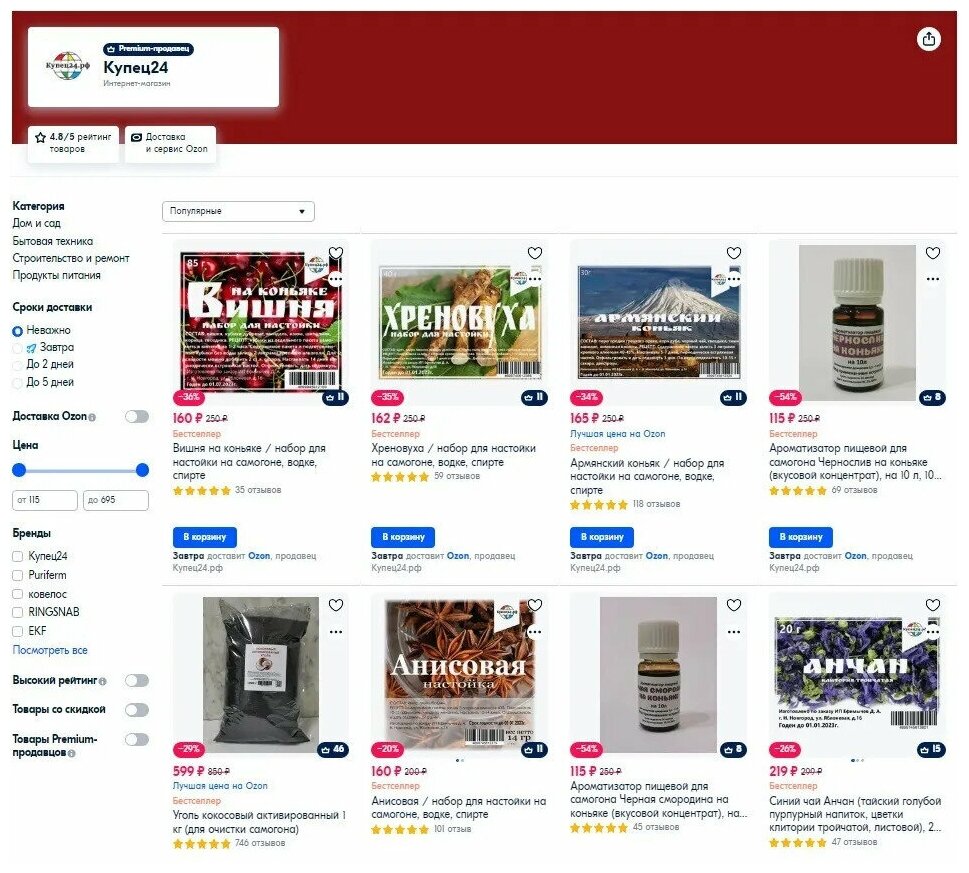Open more options on Черная смородина card
This screenshot has width=969, height=873.
(x=734, y=632)
